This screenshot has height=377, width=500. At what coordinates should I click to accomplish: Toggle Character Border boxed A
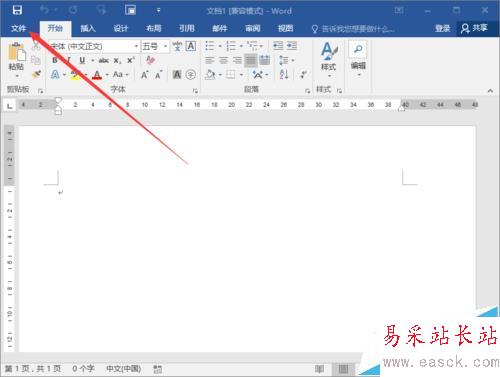coord(191,46)
